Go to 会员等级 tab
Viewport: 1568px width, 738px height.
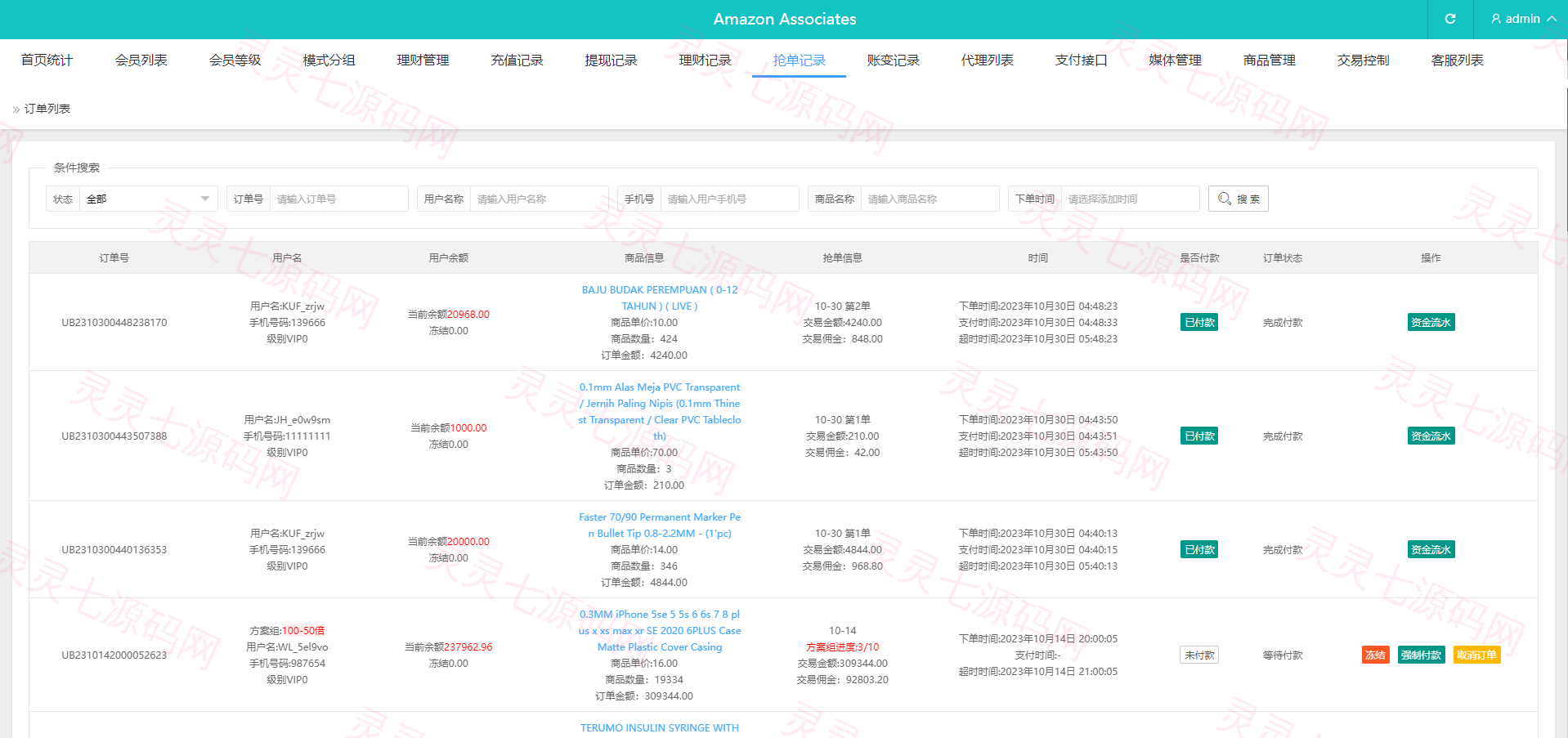pyautogui.click(x=235, y=60)
